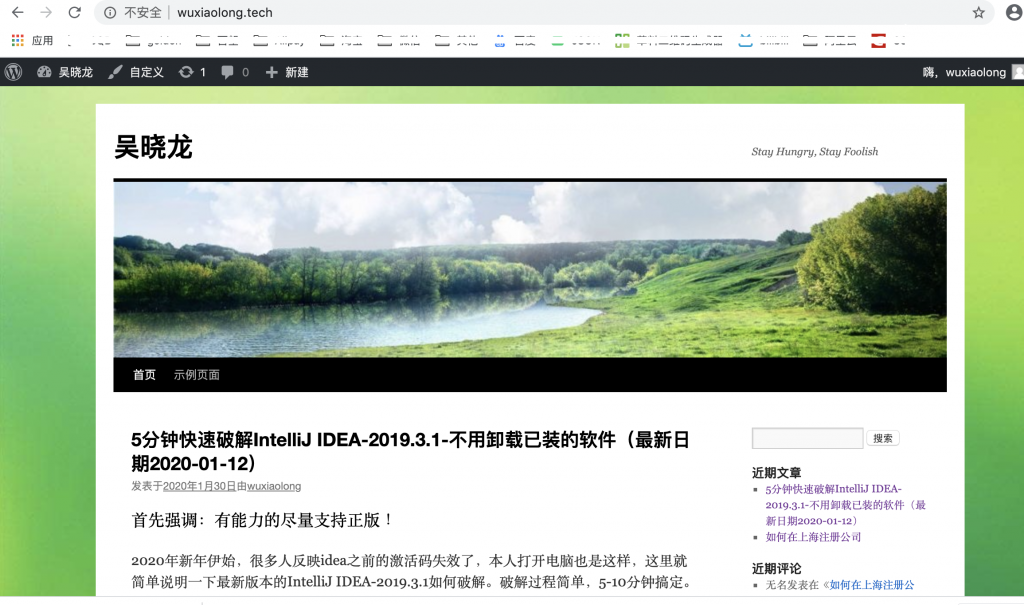Open the WordPress logo menu

point(14,72)
